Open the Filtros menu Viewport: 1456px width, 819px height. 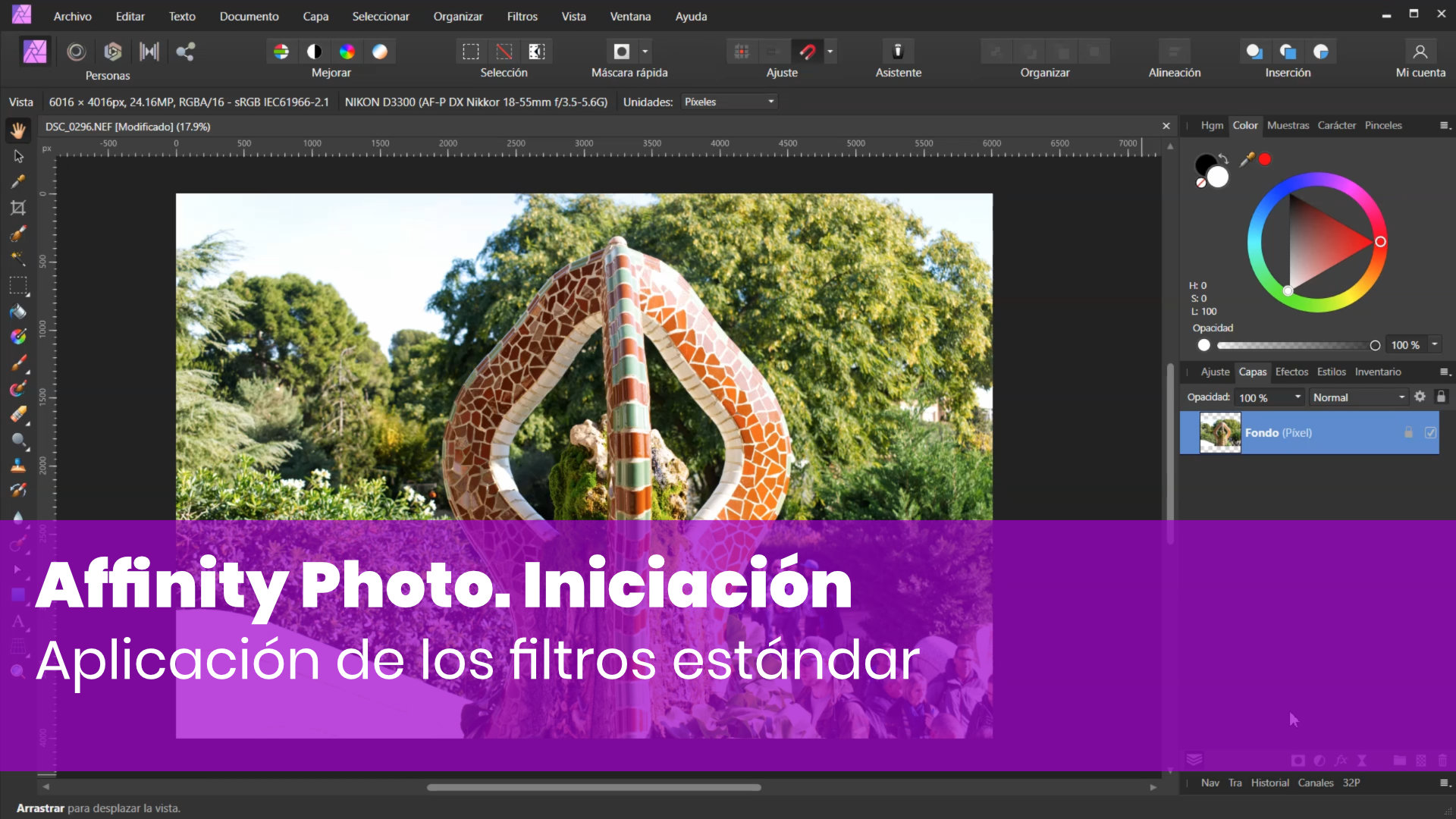[x=522, y=16]
